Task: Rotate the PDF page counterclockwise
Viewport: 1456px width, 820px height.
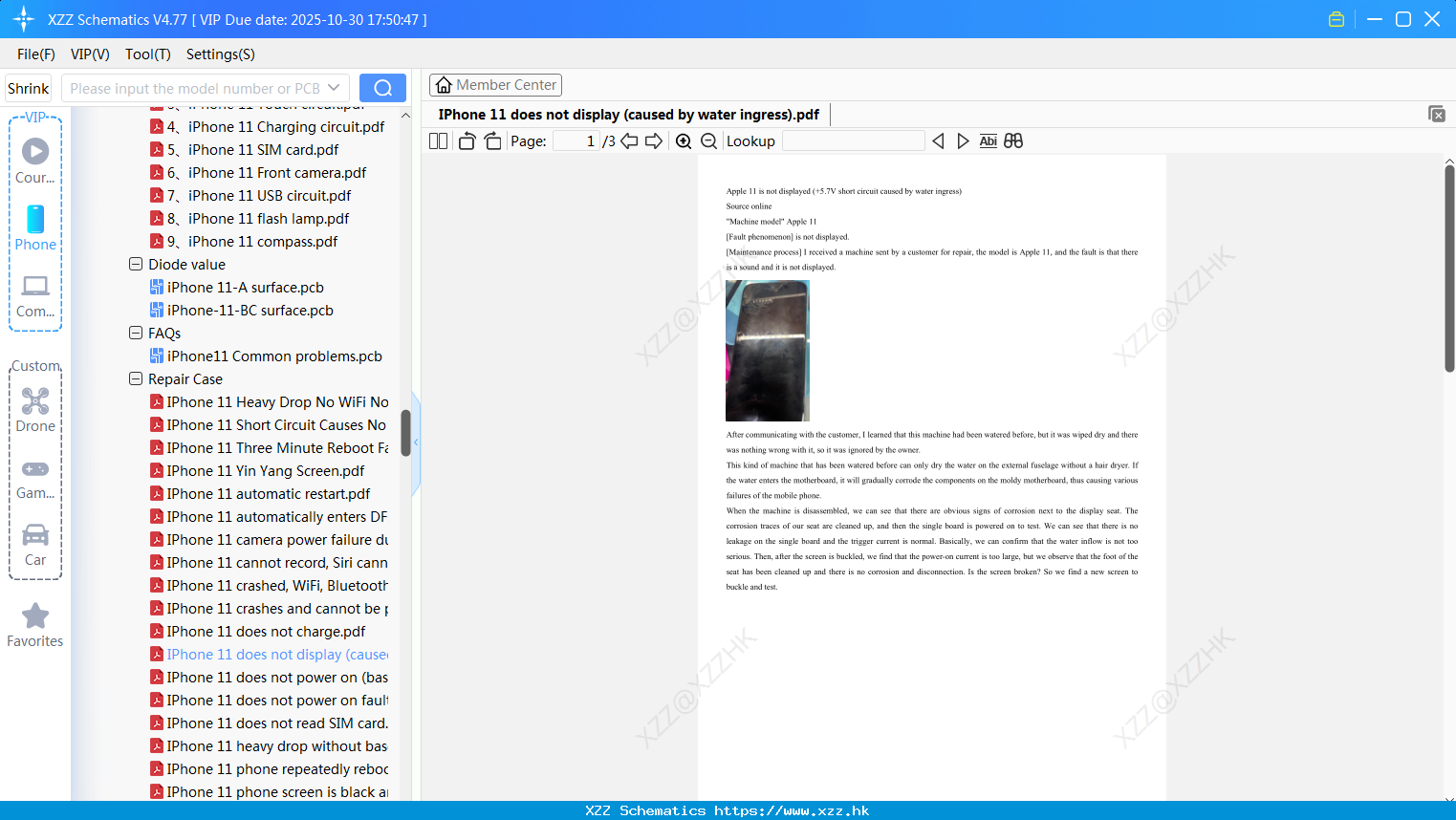Action: [467, 141]
